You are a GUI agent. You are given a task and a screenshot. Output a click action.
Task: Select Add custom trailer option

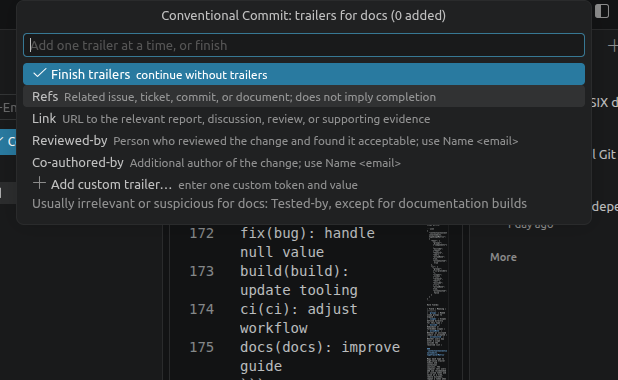[303, 184]
